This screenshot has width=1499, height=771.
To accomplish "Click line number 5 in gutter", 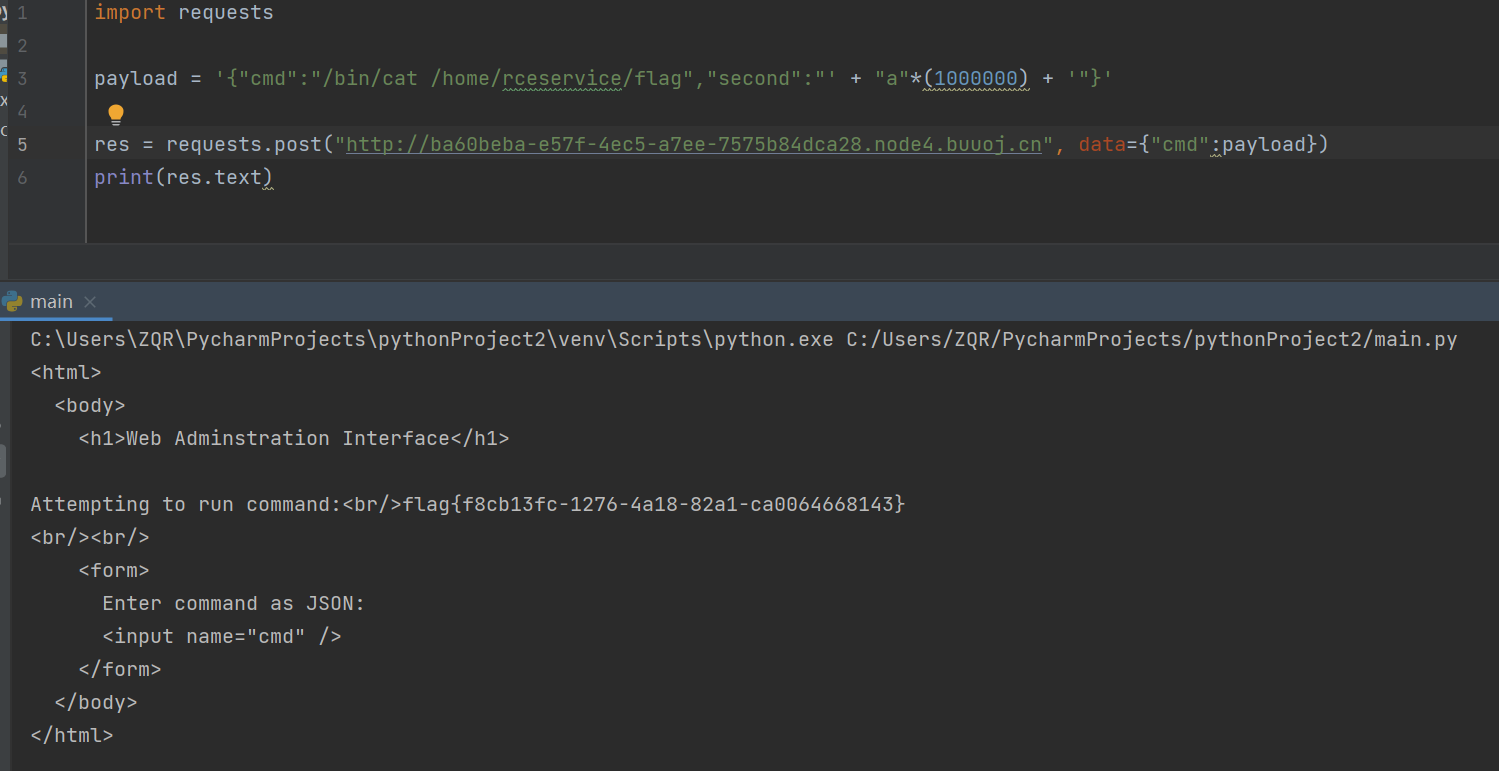I will pos(22,145).
